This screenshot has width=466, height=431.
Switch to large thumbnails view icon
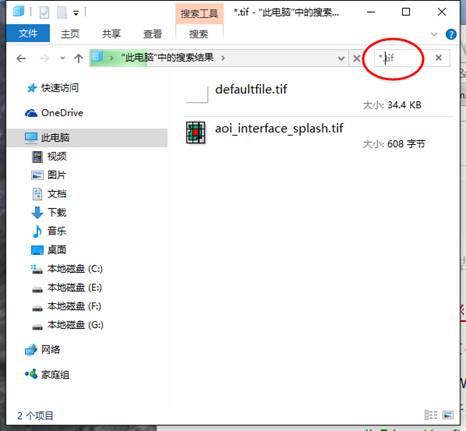[448, 415]
